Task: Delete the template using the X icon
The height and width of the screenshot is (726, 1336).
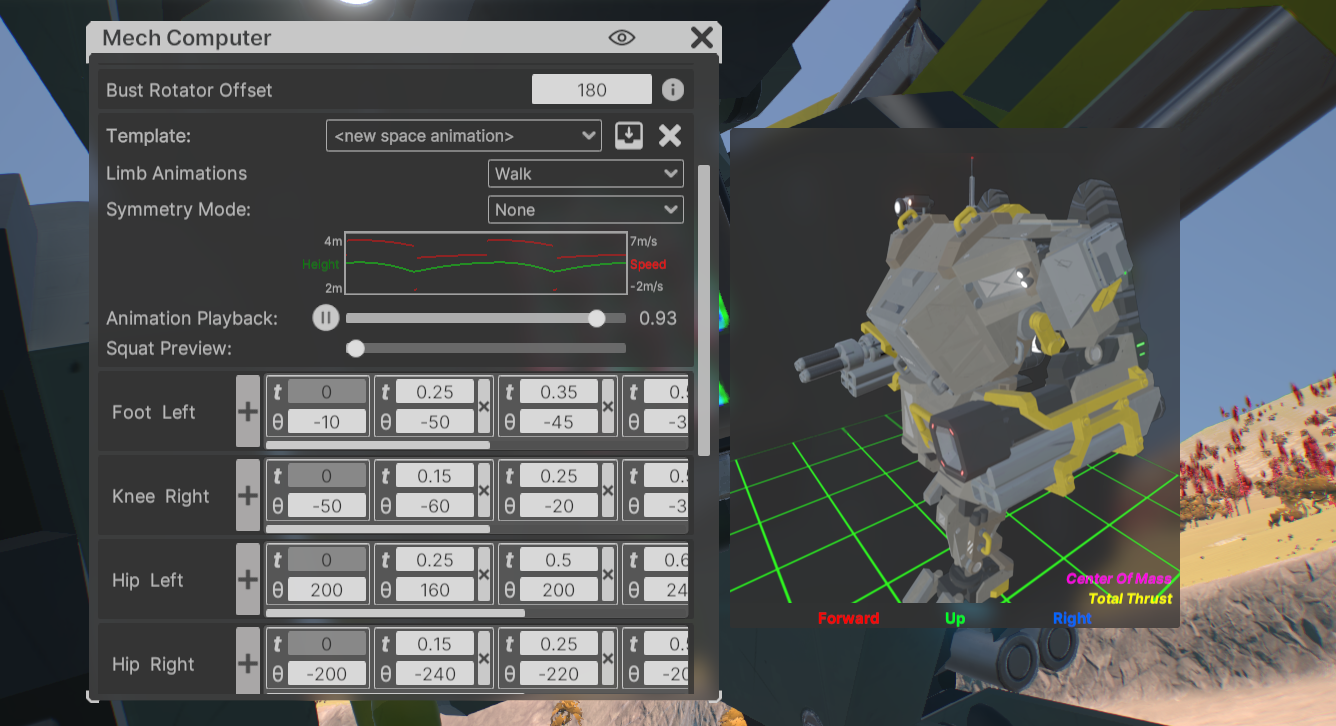Action: (670, 136)
